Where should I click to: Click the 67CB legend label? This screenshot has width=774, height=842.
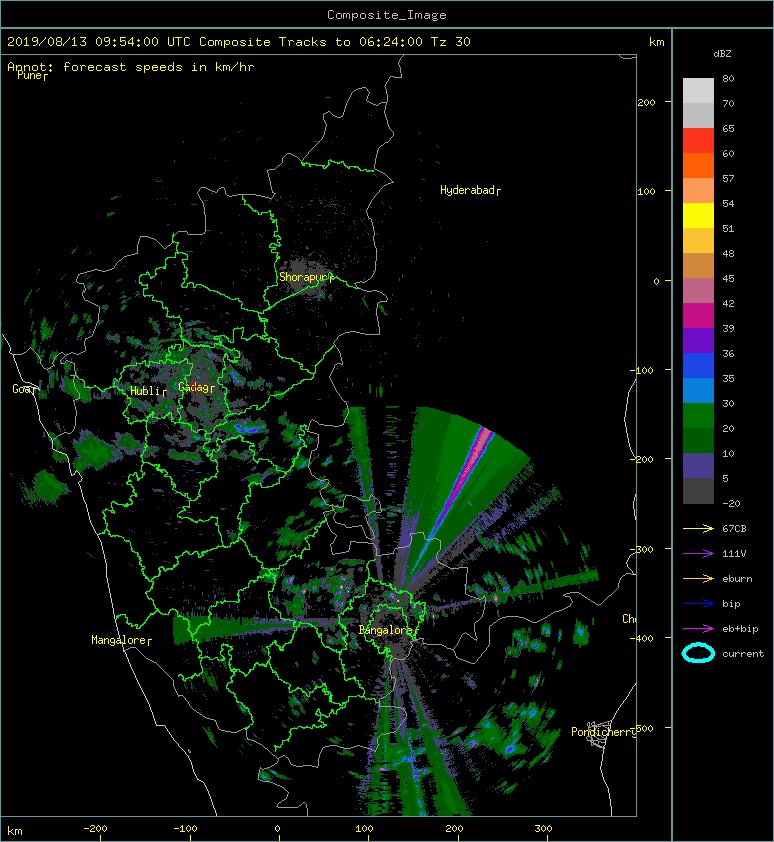(x=734, y=529)
